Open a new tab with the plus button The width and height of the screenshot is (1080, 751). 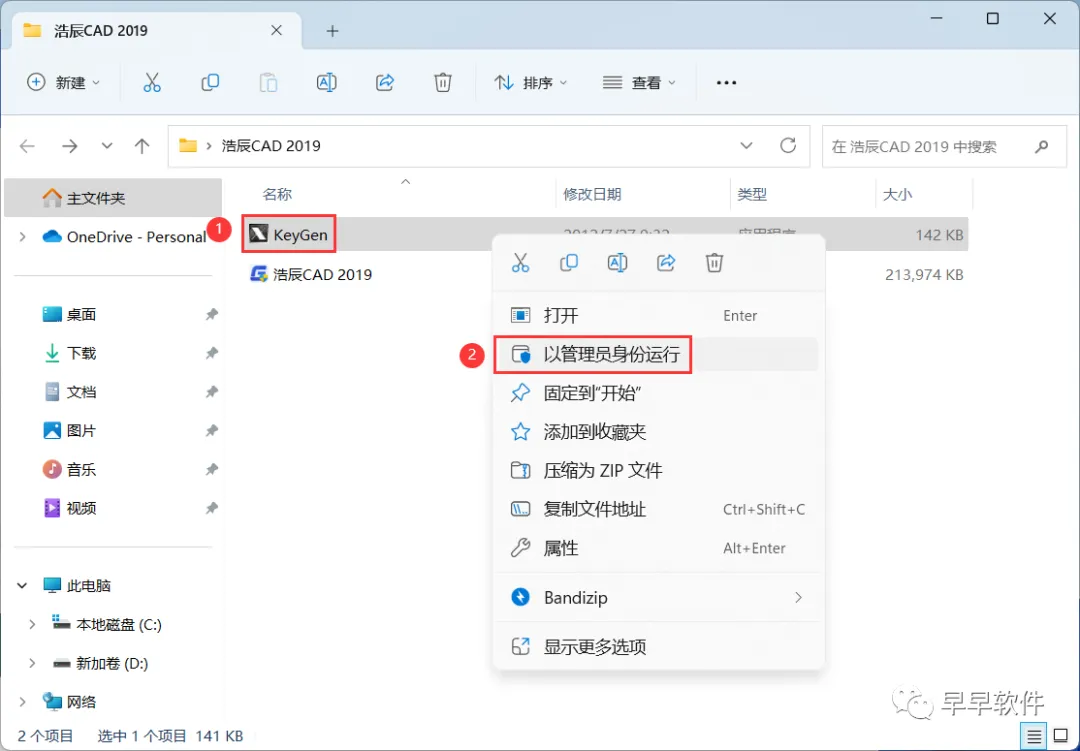click(x=332, y=31)
